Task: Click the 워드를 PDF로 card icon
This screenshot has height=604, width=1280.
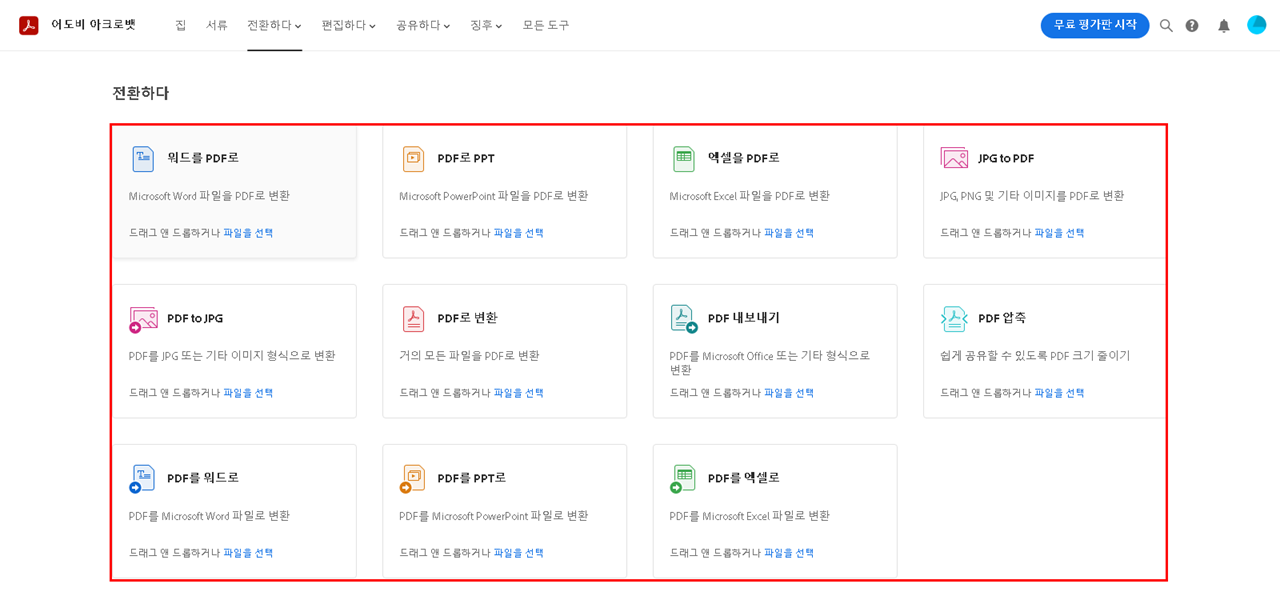Action: coord(143,158)
